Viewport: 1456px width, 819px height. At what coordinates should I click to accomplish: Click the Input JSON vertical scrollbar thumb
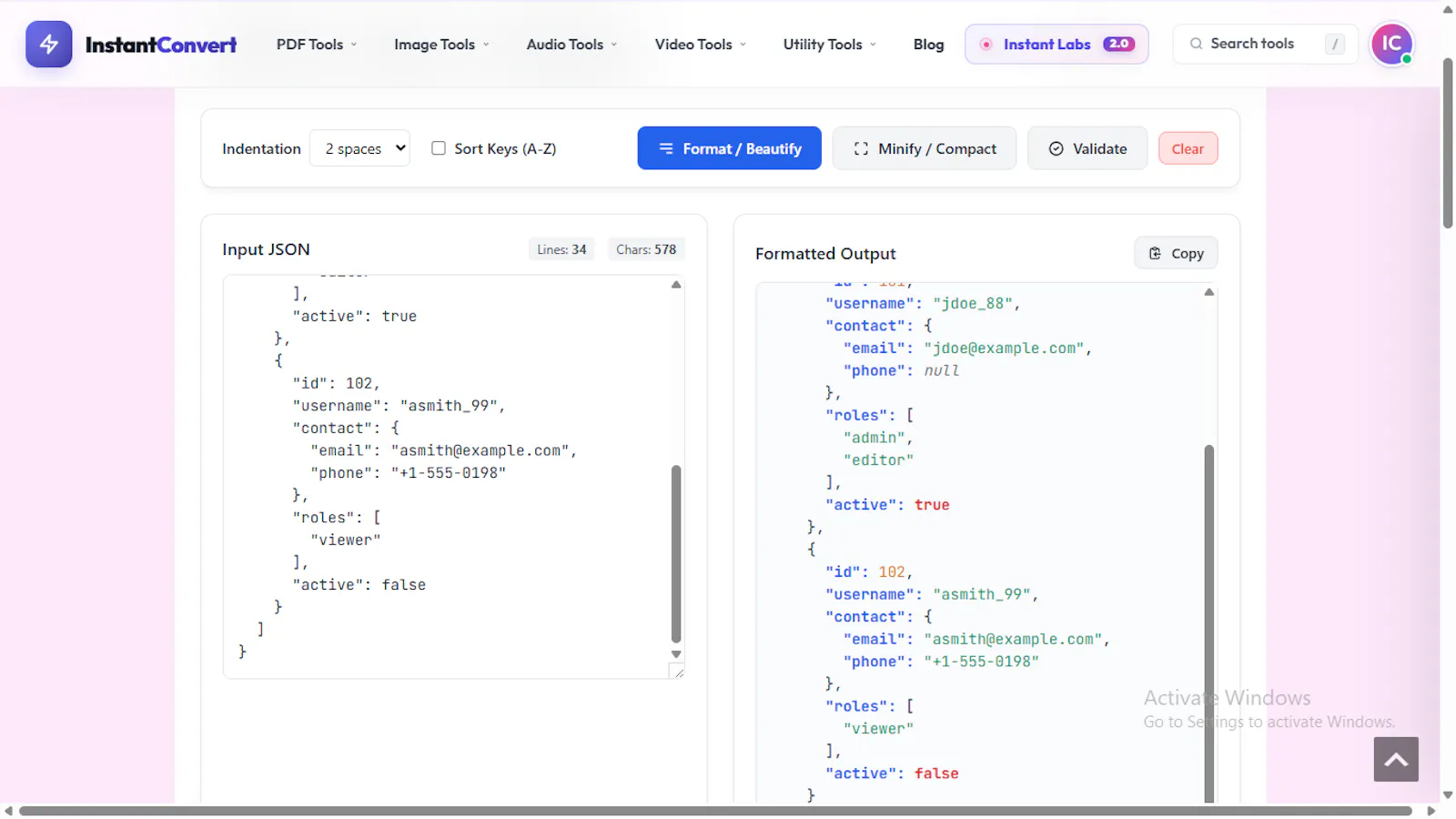coord(676,554)
